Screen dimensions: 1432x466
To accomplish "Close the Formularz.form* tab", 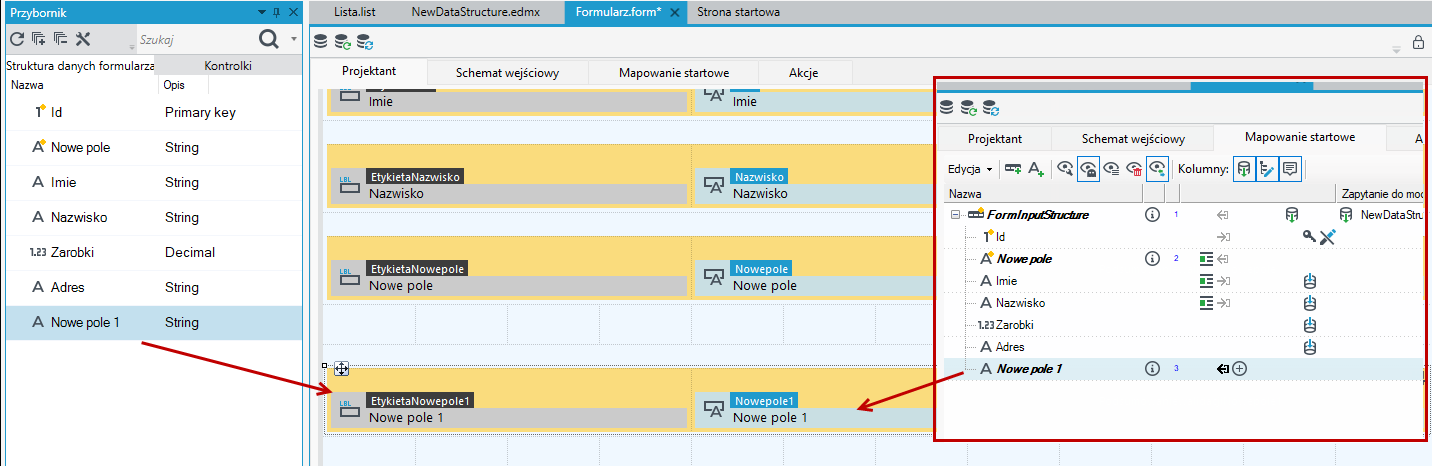I will coord(675,12).
